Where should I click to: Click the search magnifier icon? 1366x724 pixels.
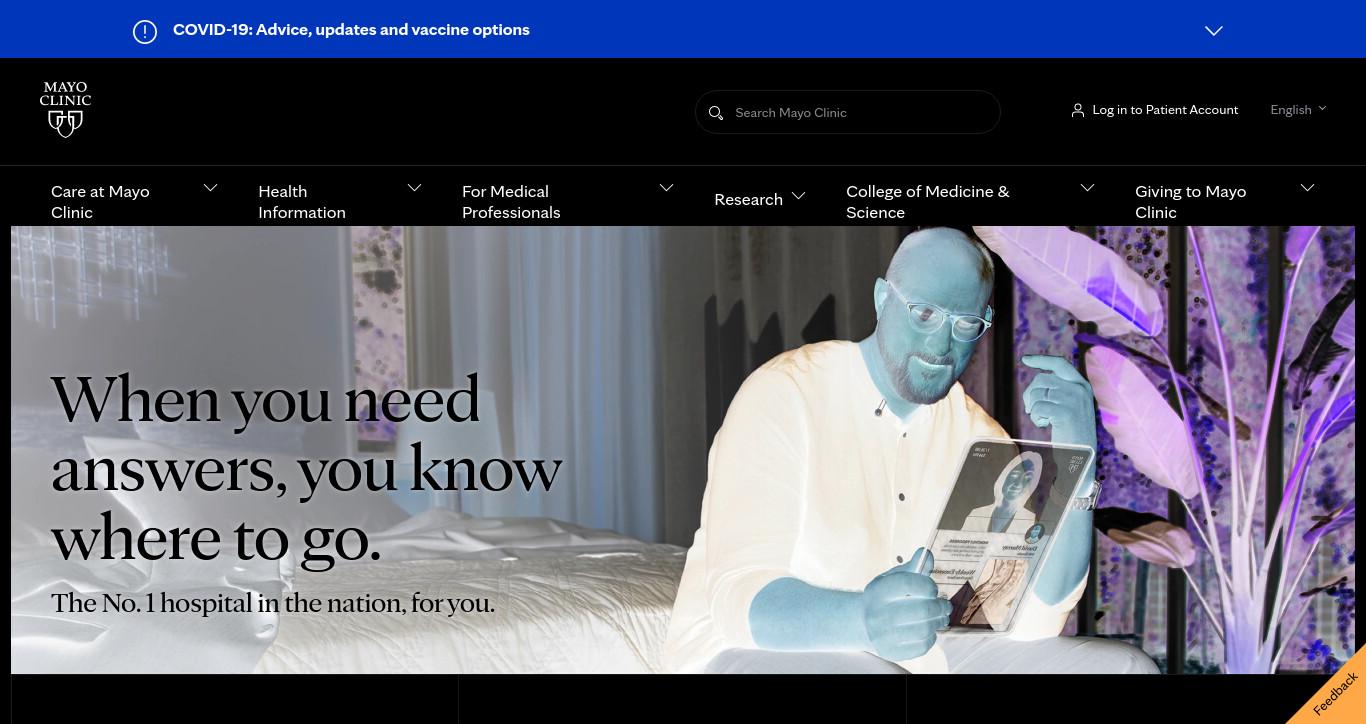(x=716, y=113)
